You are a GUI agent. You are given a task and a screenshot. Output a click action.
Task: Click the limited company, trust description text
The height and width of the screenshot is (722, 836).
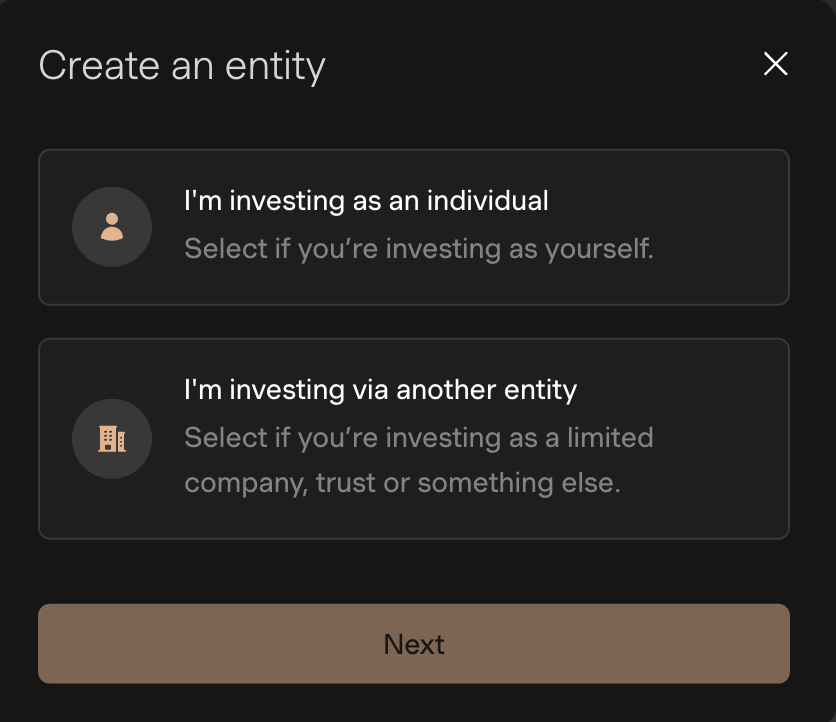click(x=419, y=460)
